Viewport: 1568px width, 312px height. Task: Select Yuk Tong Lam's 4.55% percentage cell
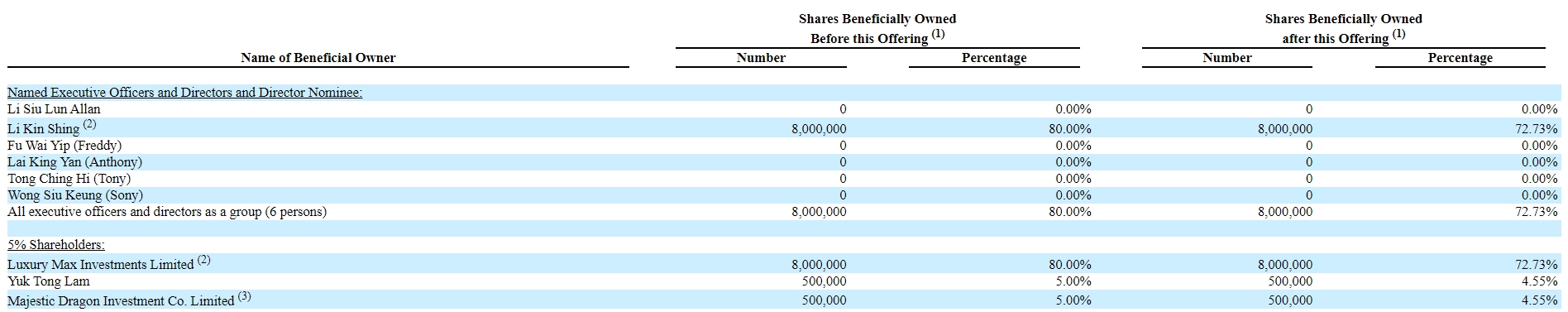pos(1542,281)
